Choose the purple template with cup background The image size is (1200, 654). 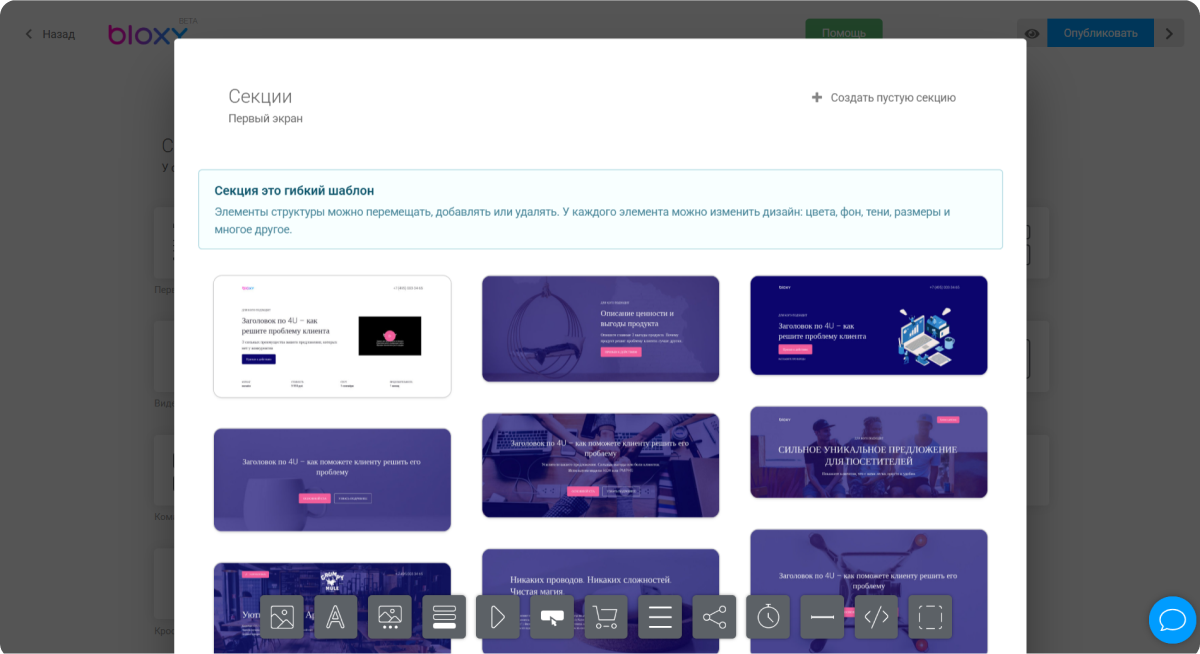point(332,480)
